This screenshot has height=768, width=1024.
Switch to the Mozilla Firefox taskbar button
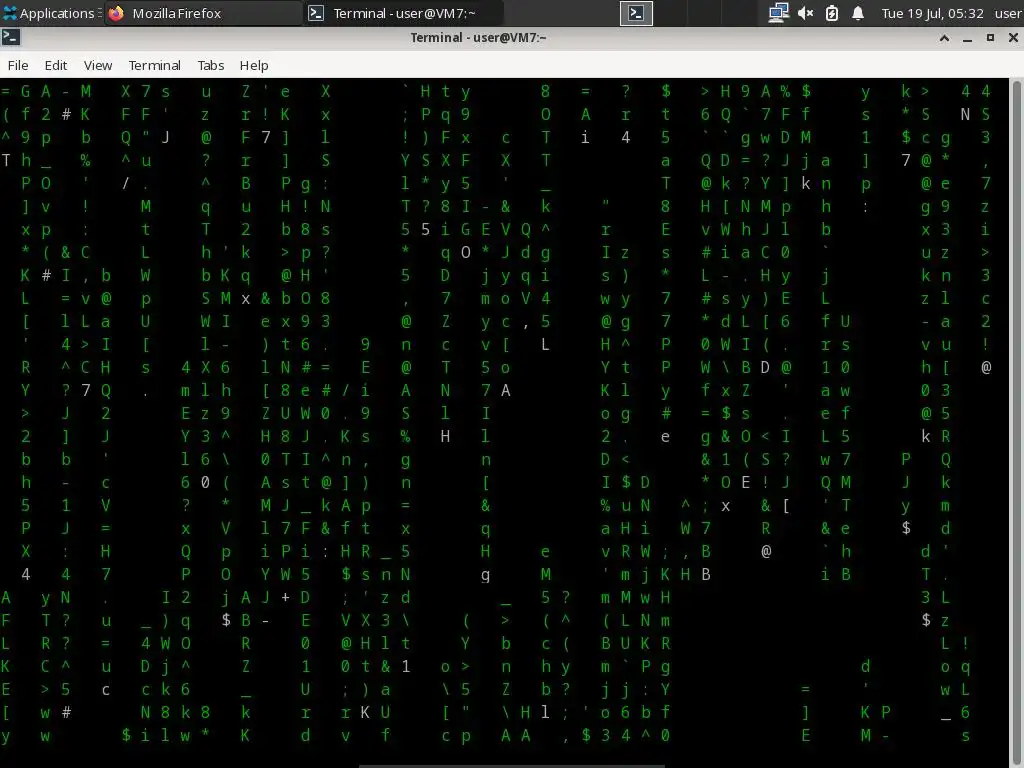coord(202,13)
